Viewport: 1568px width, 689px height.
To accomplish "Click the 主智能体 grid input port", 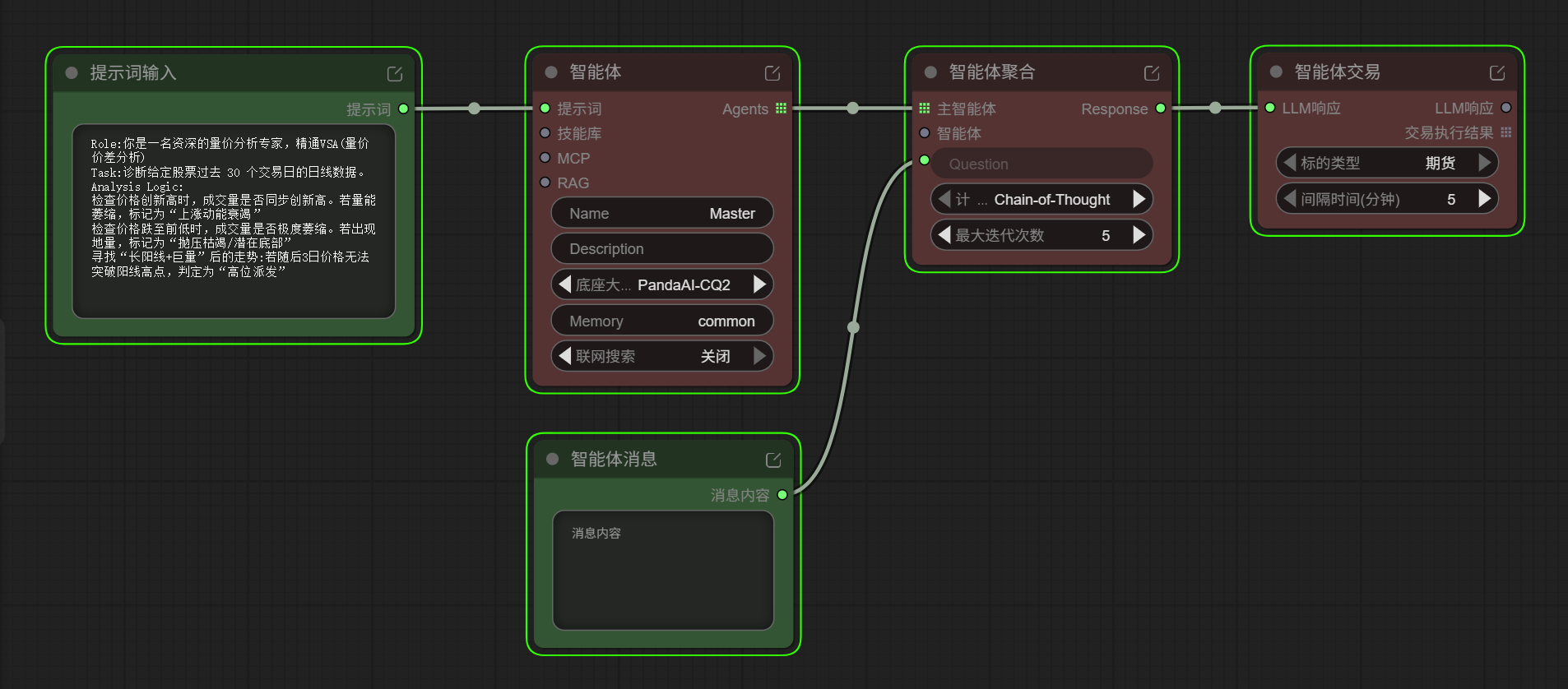I will (x=925, y=109).
